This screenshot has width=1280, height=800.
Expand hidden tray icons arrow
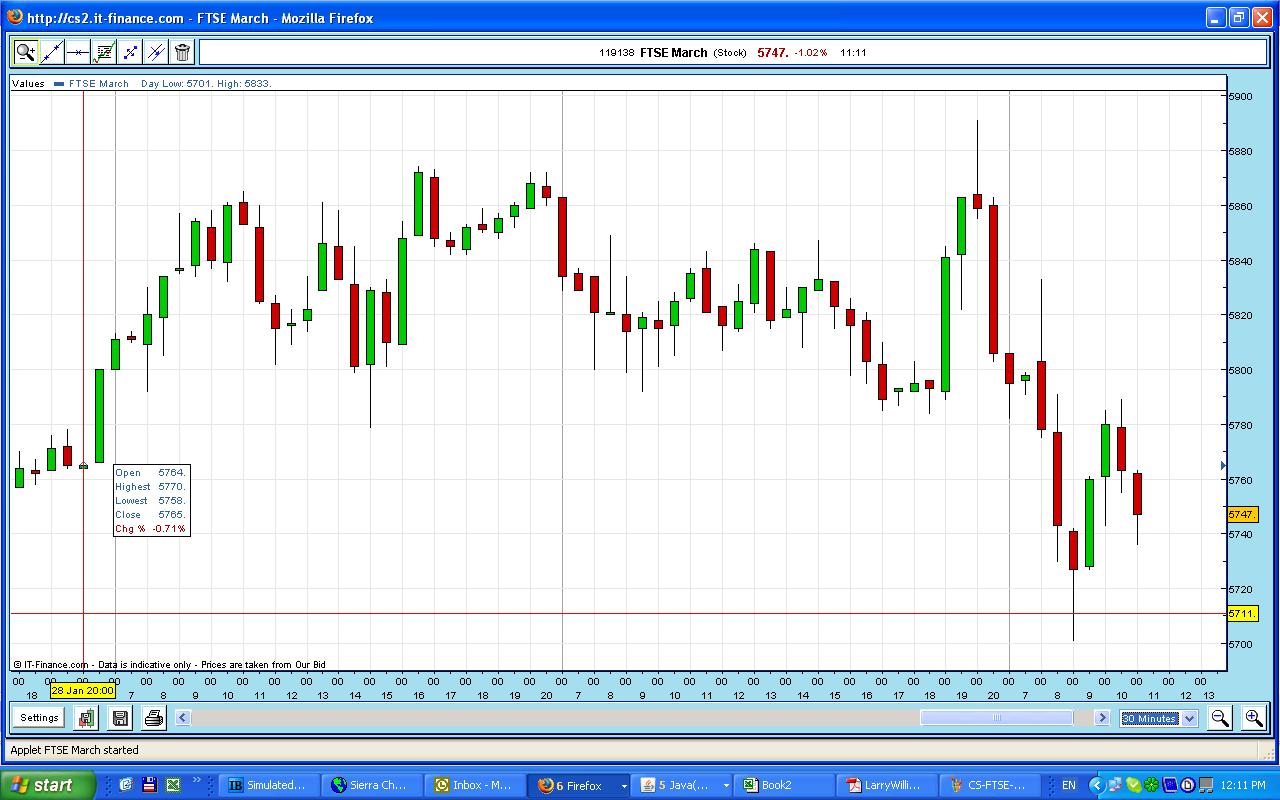[1096, 785]
